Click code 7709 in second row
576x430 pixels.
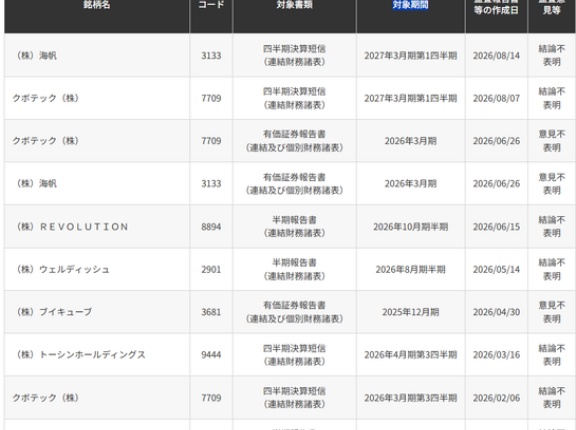[211, 98]
